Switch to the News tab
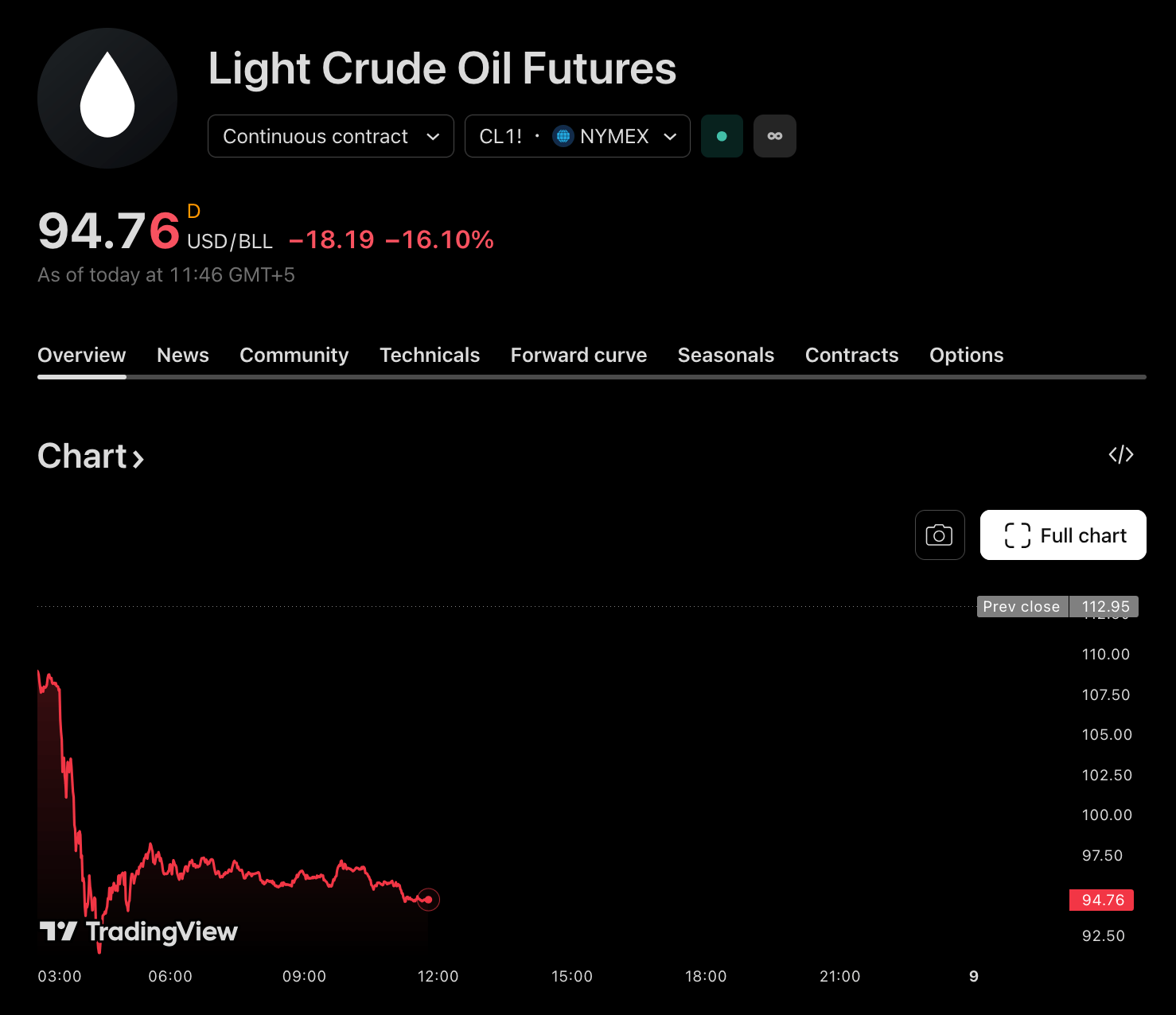This screenshot has width=1176, height=1015. tap(183, 355)
